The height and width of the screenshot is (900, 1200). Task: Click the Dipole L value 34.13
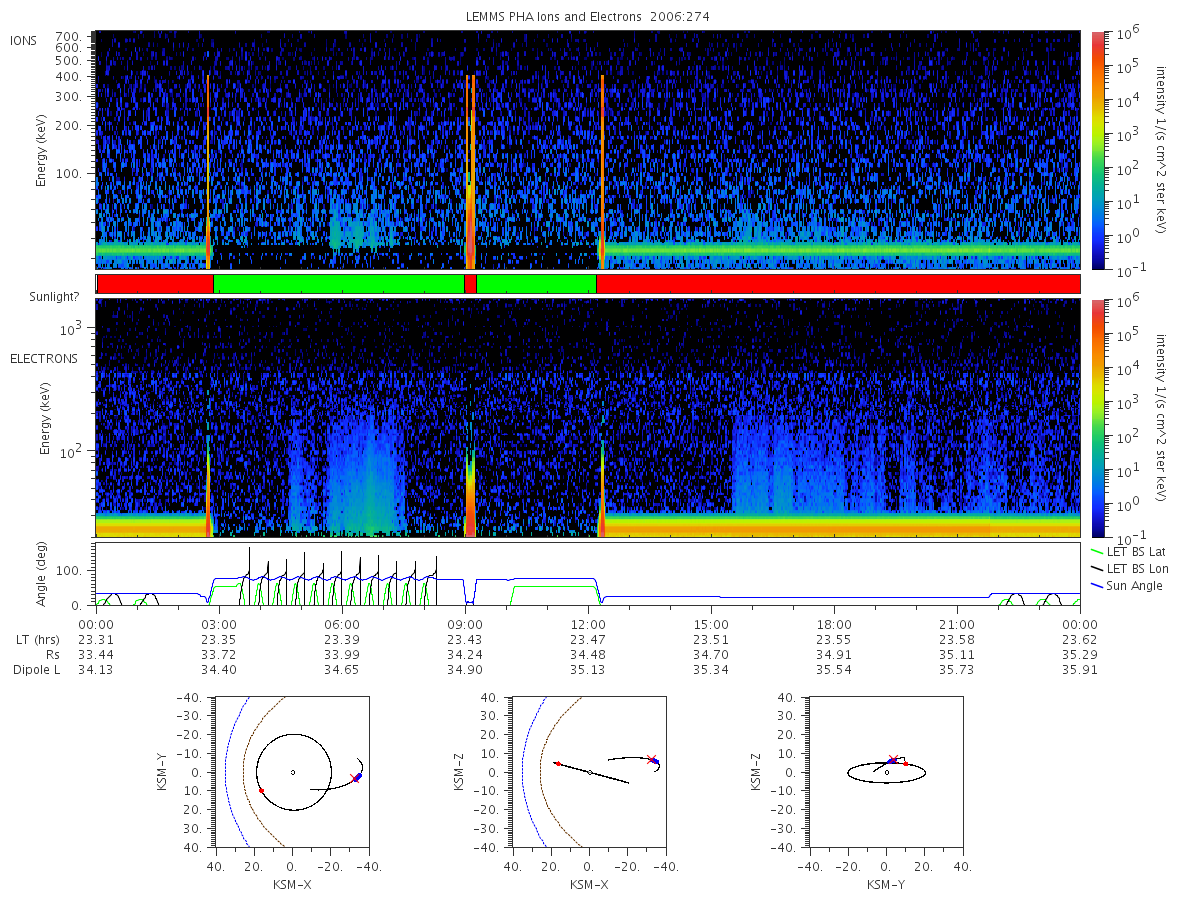point(96,669)
